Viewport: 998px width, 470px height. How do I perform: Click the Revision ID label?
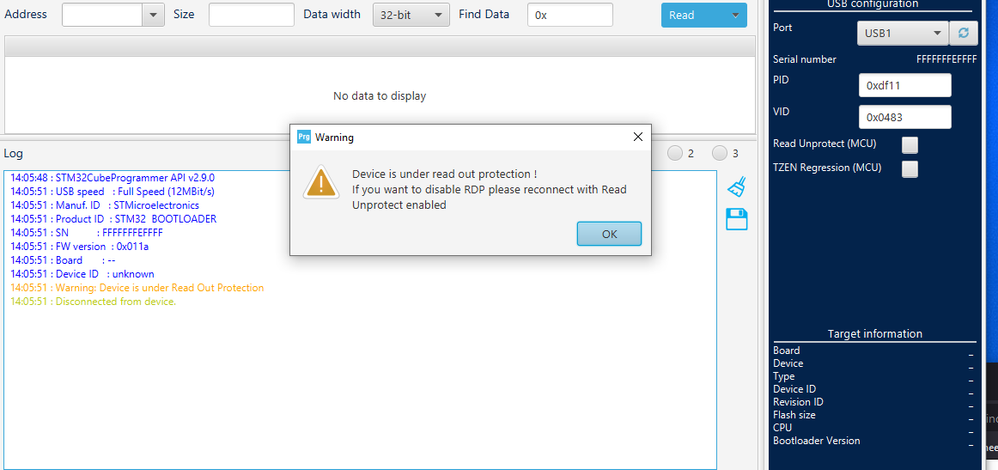tap(798, 402)
